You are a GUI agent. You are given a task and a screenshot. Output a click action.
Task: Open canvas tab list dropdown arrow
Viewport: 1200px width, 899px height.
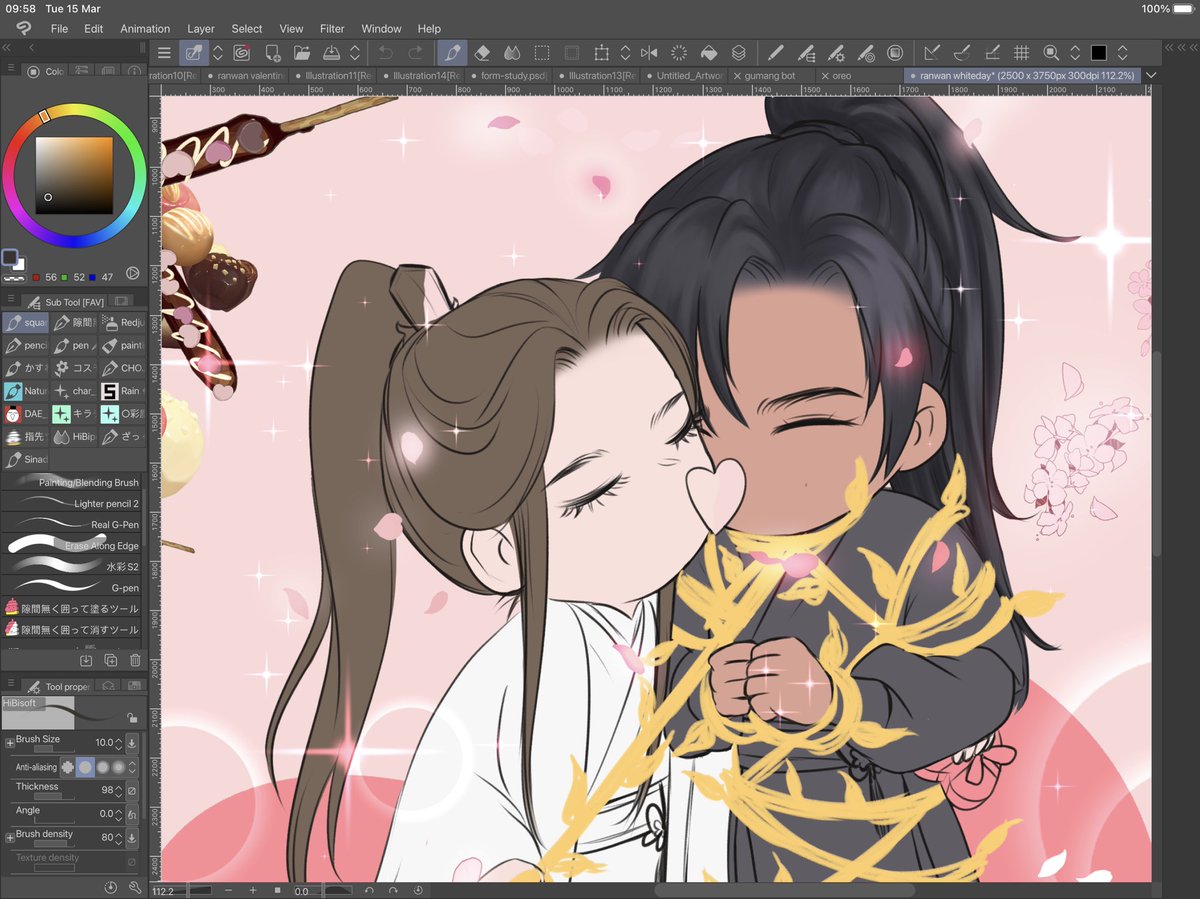coord(1151,75)
